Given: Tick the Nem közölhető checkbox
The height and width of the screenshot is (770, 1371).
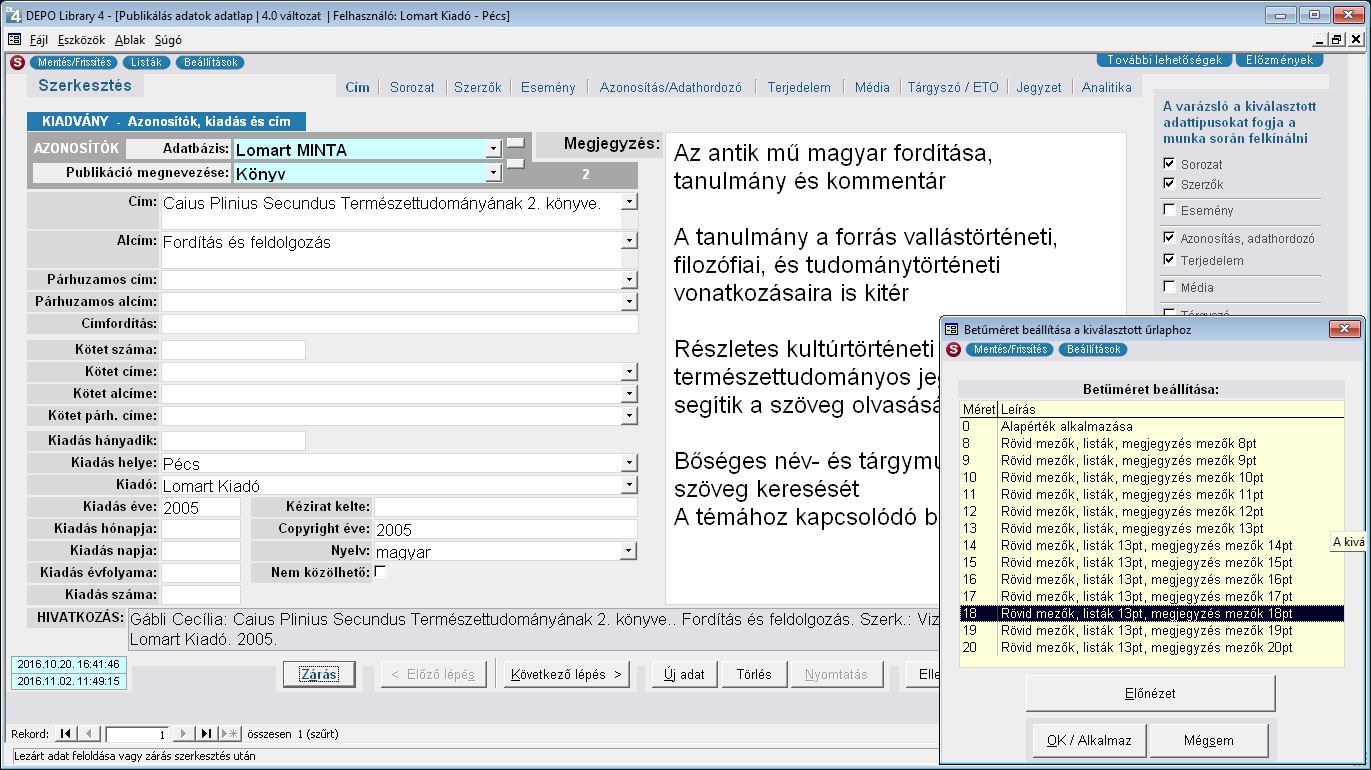Looking at the screenshot, I should point(380,573).
